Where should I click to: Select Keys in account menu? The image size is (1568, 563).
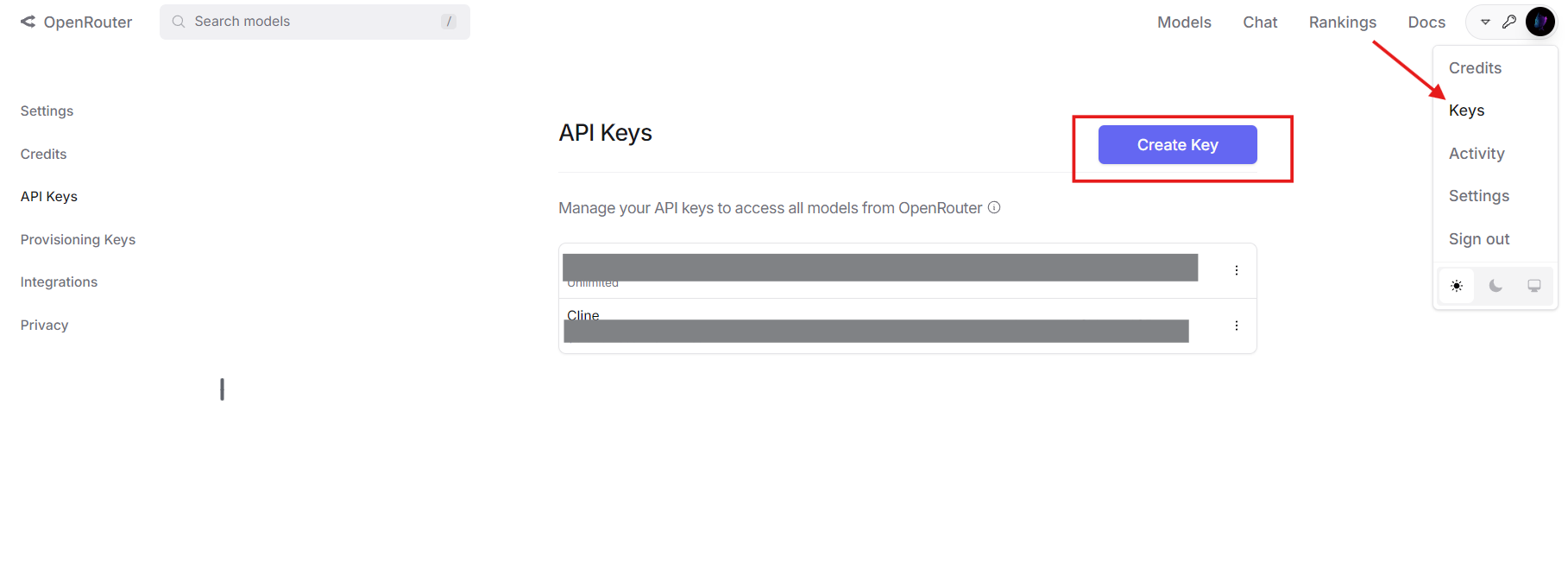1467,111
